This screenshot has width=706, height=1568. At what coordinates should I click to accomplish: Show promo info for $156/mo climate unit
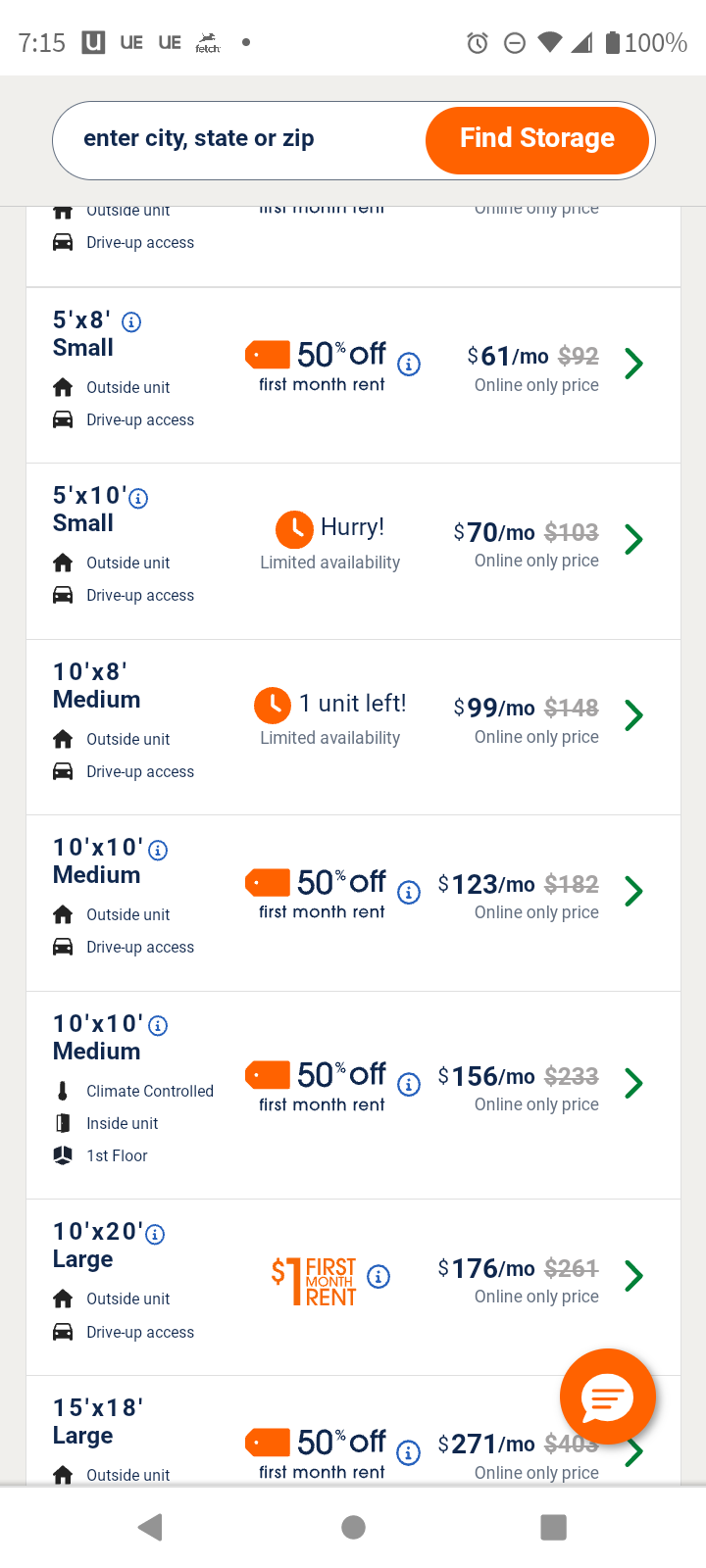point(409,1084)
